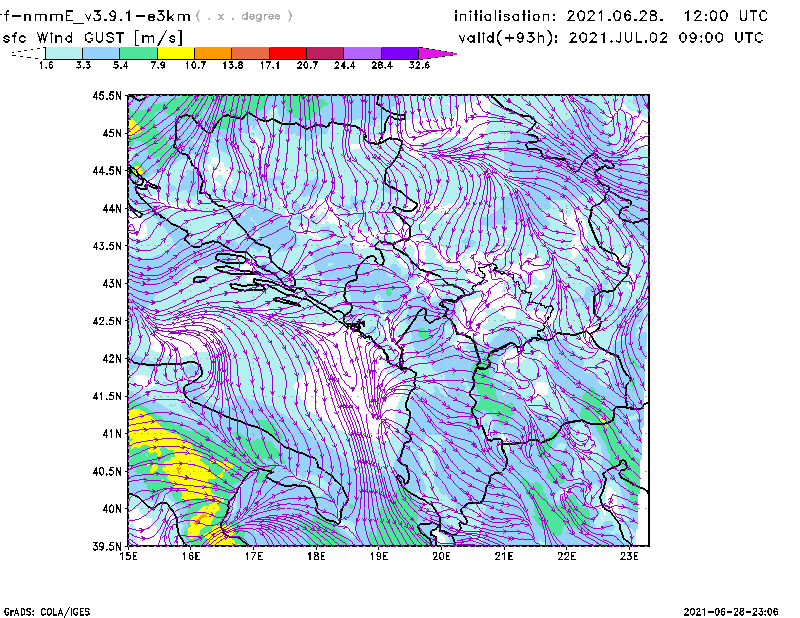Click the violet legend swatch above 28.4
800x618 pixels.
click(x=399, y=53)
